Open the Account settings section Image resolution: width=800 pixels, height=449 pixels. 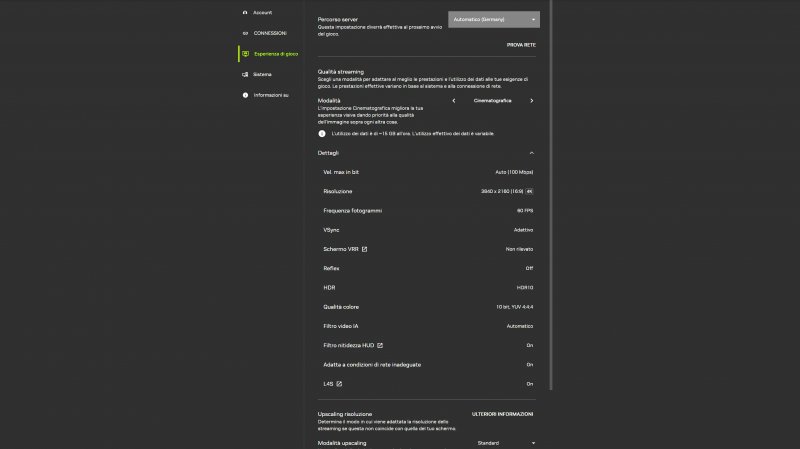[x=261, y=12]
